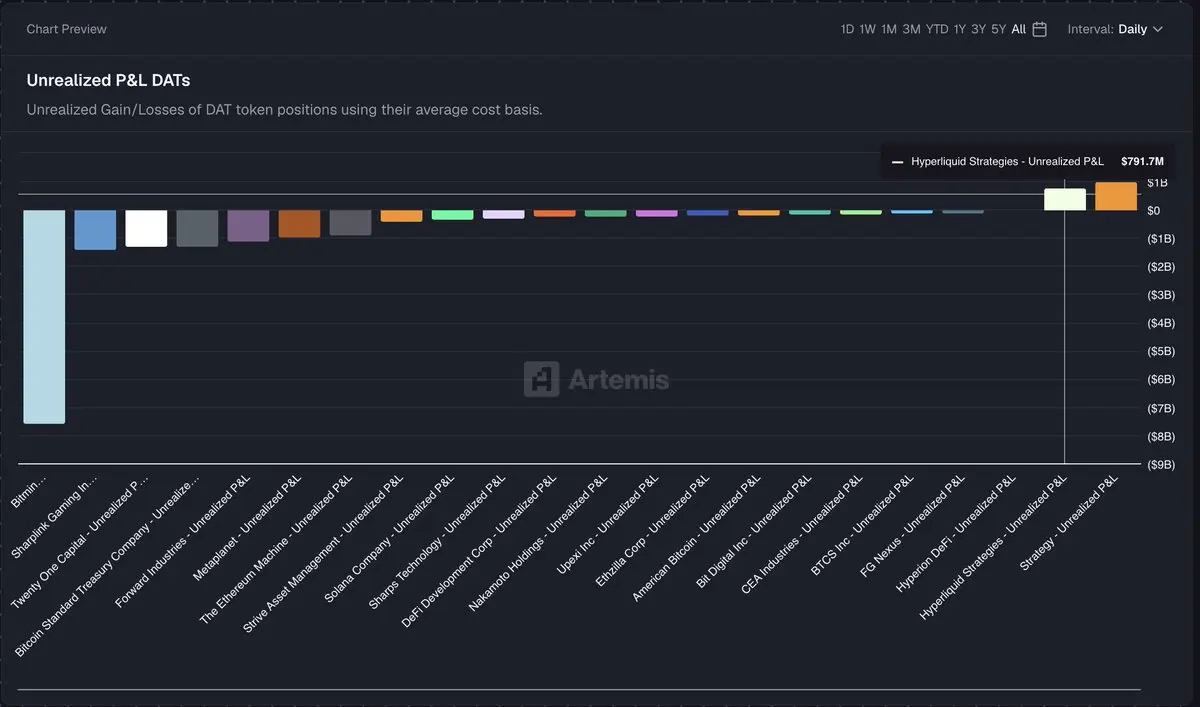The width and height of the screenshot is (1200, 707).
Task: Click the Bitcoin Standard Treasury gray bar
Action: click(x=197, y=228)
